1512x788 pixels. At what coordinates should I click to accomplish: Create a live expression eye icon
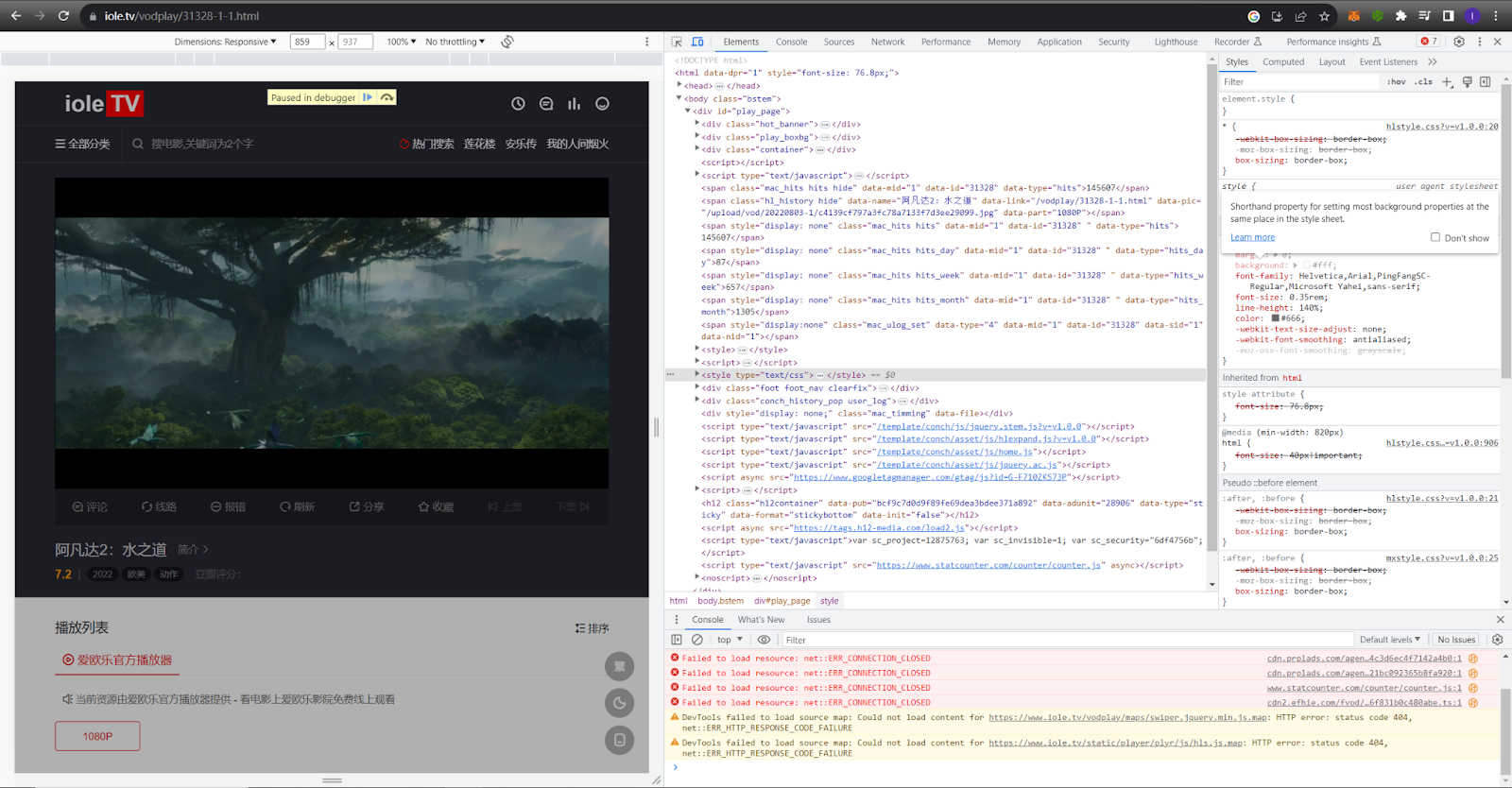coord(764,640)
